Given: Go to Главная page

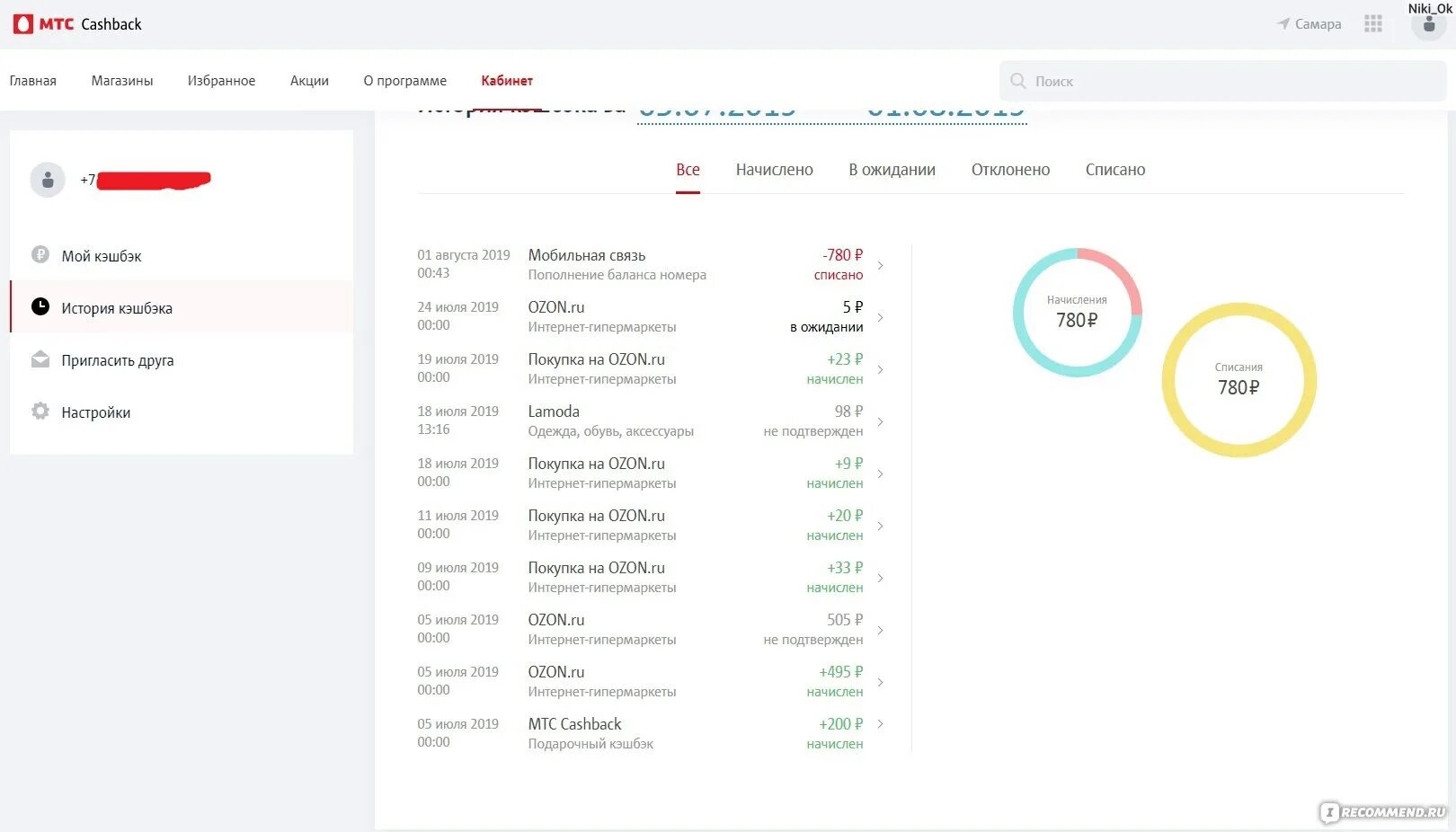Looking at the screenshot, I should click(x=33, y=81).
